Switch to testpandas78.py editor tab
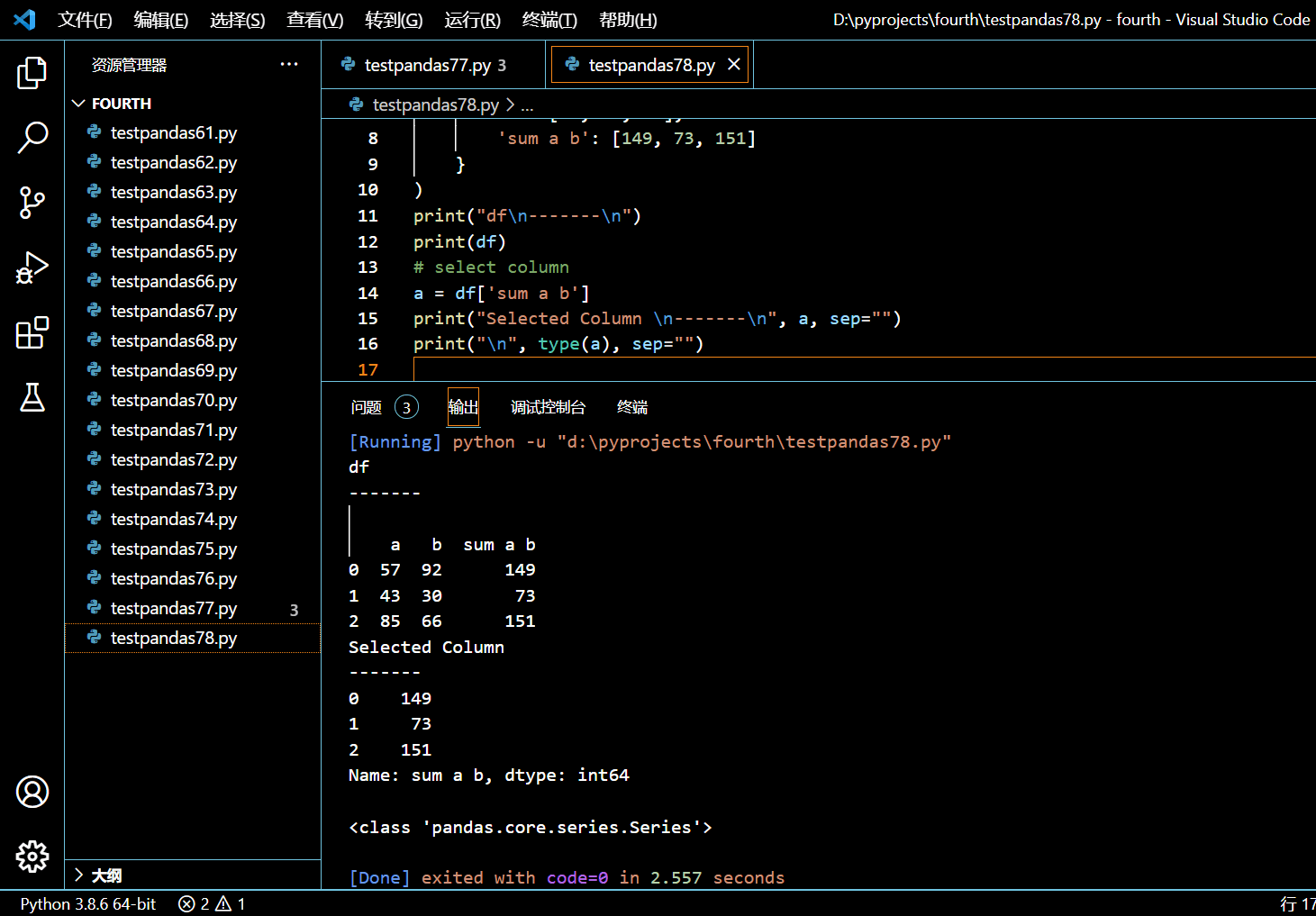This screenshot has width=1316, height=916. pyautogui.click(x=650, y=65)
